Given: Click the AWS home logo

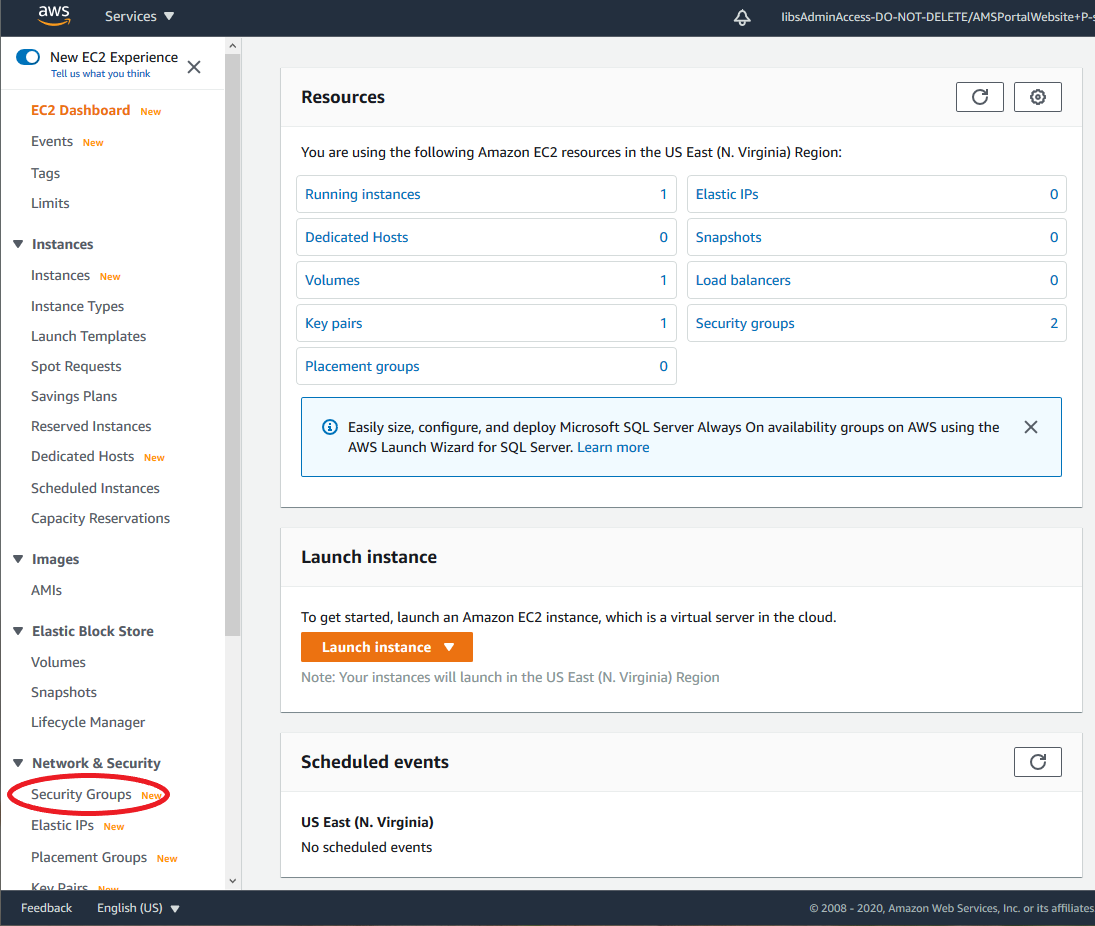Looking at the screenshot, I should pyautogui.click(x=53, y=17).
